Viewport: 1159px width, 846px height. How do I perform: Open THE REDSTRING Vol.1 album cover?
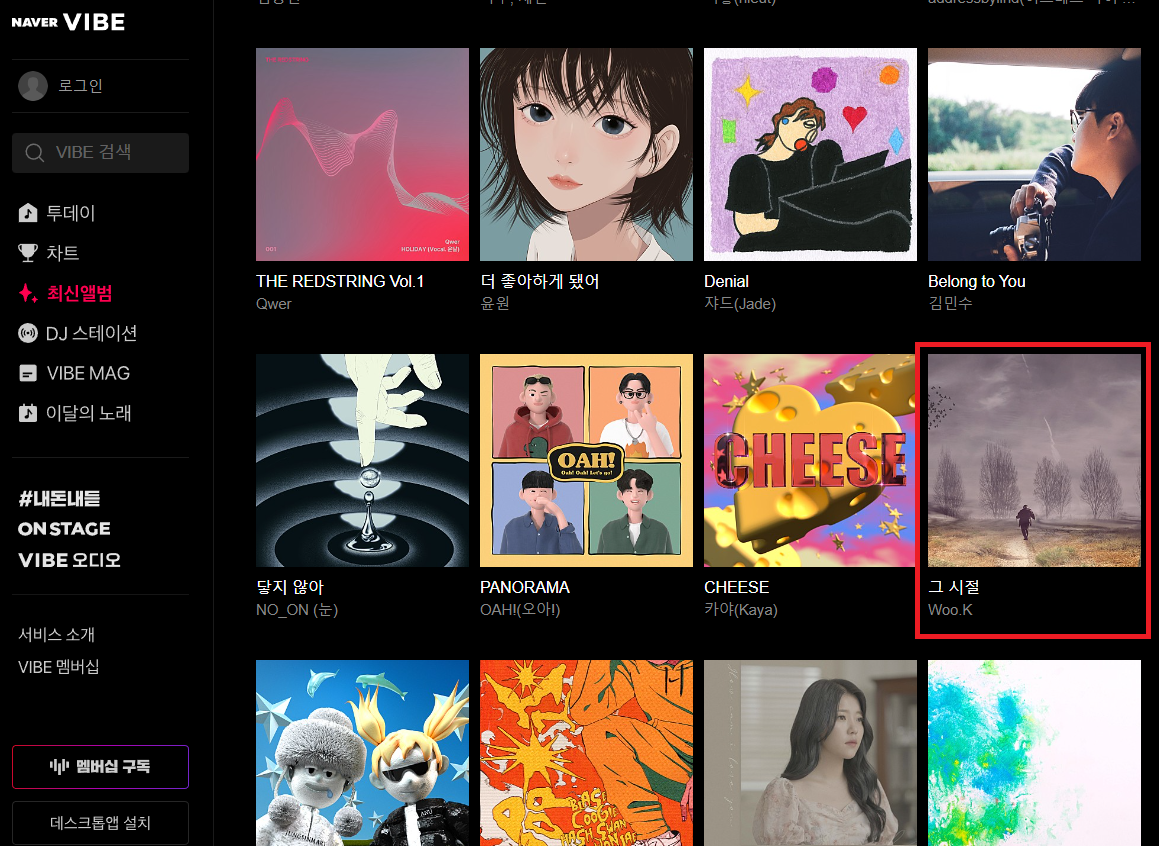[x=362, y=154]
